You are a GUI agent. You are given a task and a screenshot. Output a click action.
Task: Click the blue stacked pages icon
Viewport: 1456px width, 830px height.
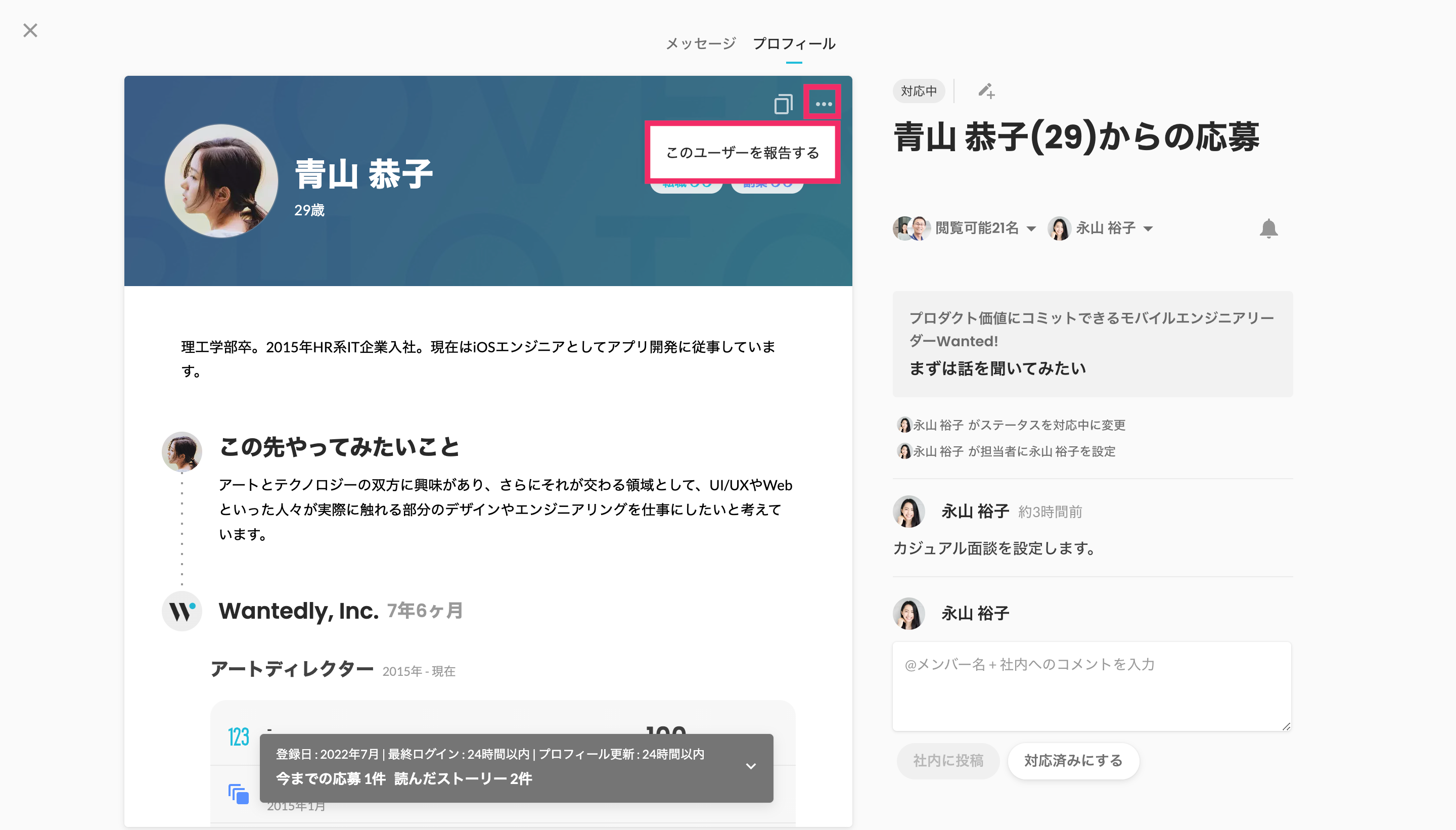point(238,794)
